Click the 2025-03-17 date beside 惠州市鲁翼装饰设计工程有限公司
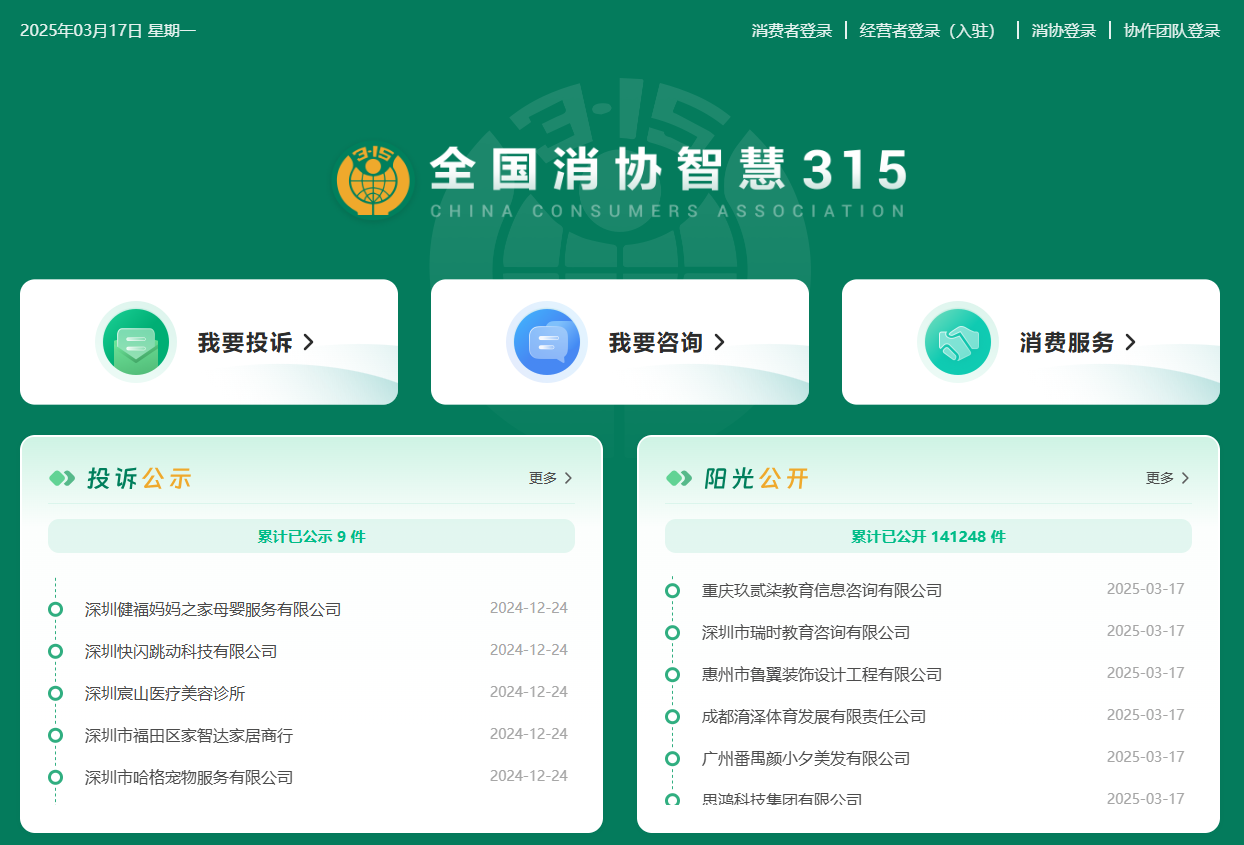This screenshot has width=1244, height=845. pos(1146,673)
